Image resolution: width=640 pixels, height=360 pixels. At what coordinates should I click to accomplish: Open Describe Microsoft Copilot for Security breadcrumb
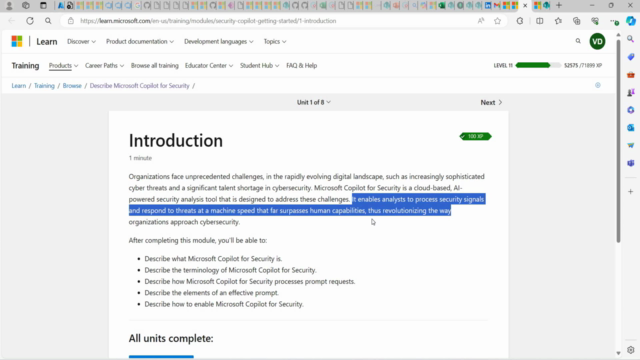(x=140, y=86)
